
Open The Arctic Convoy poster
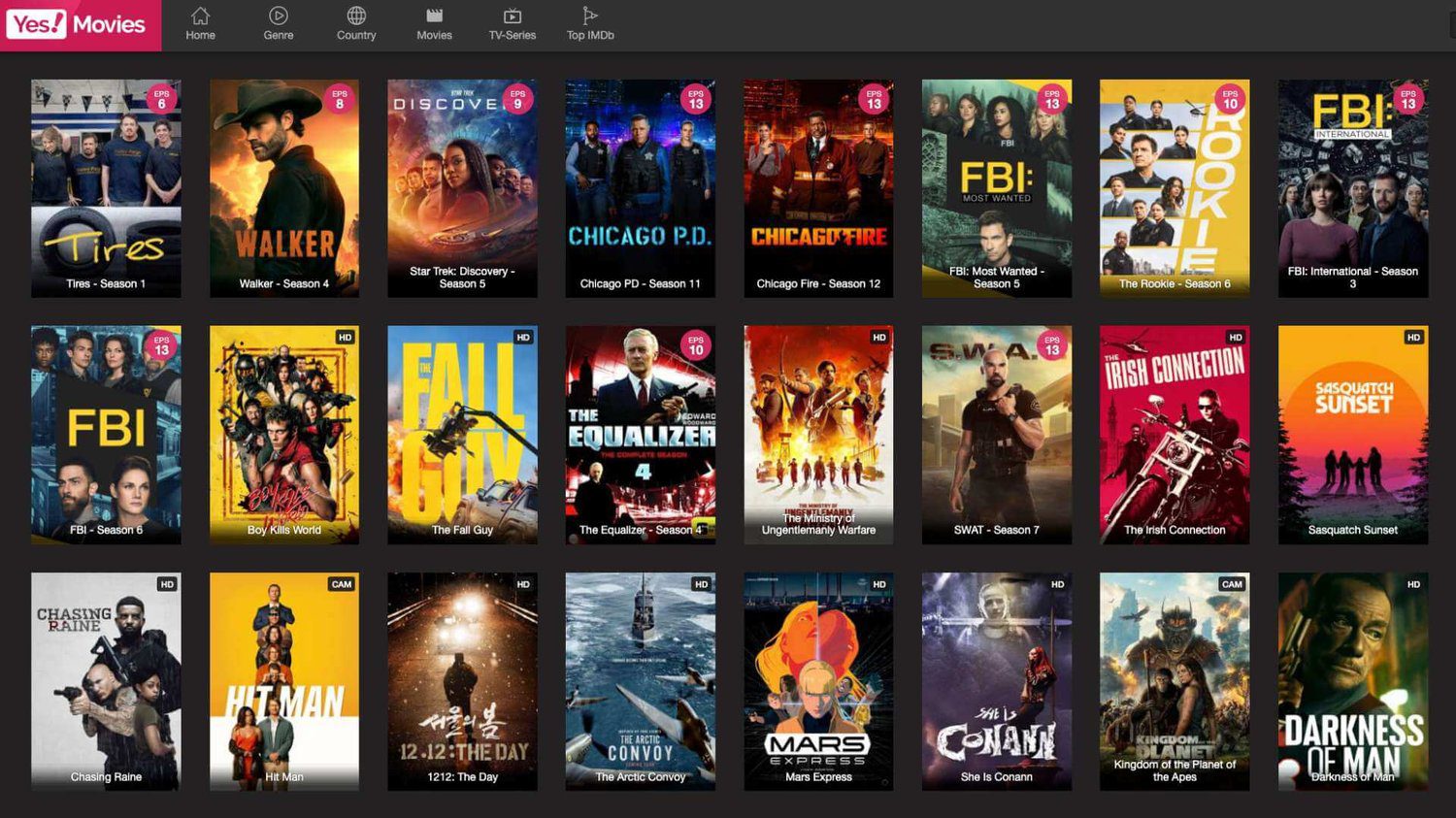coord(641,681)
